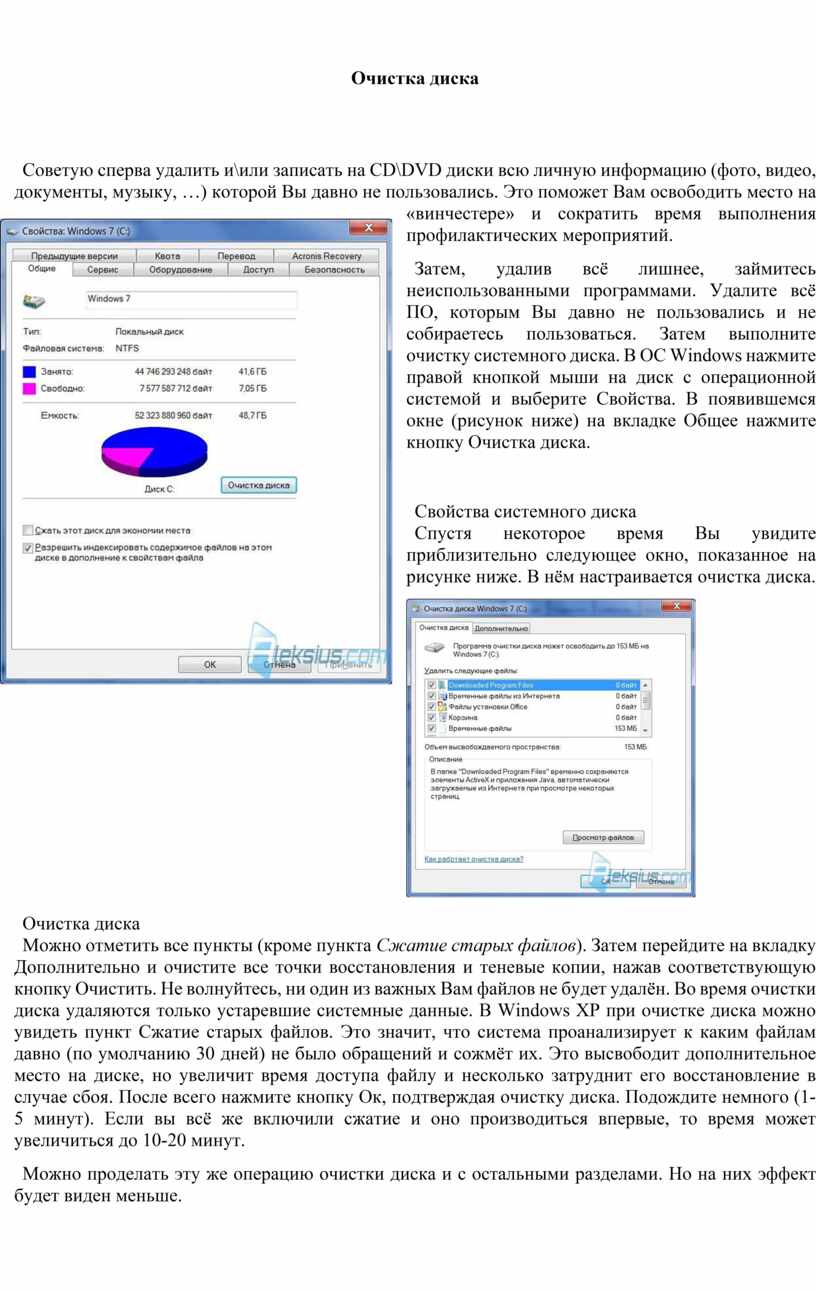816x1292 pixels.
Task: Switch to the 'Сервис' tab
Action: pyautogui.click(x=103, y=270)
